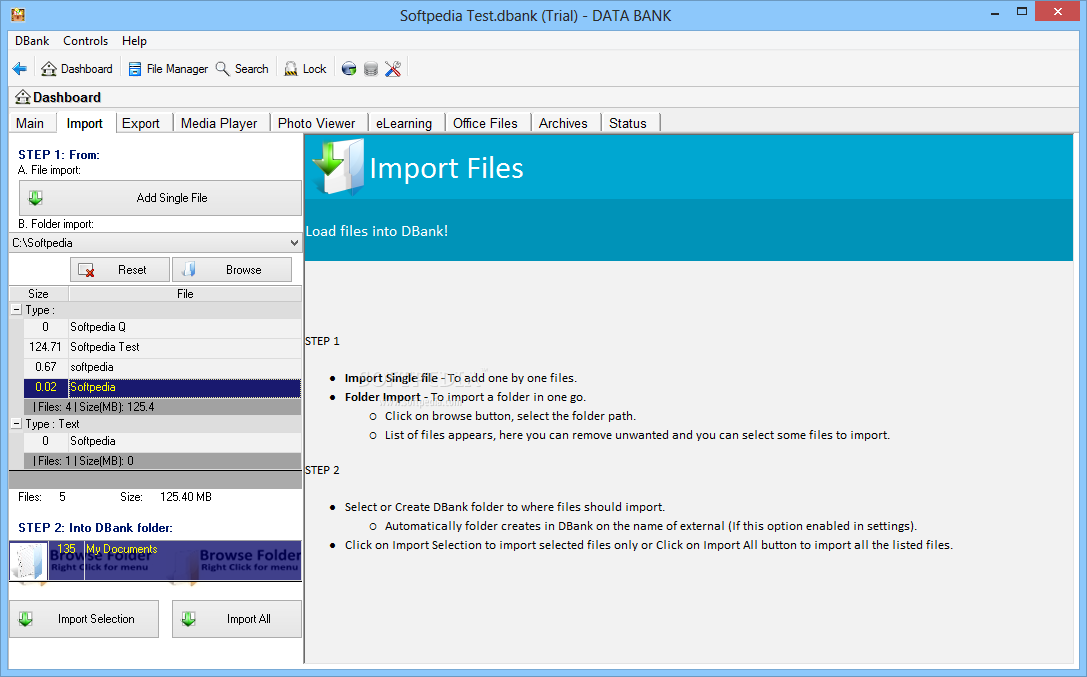The width and height of the screenshot is (1087, 677).
Task: Open the wrench and screwdriver tools icon
Action: pyautogui.click(x=393, y=69)
